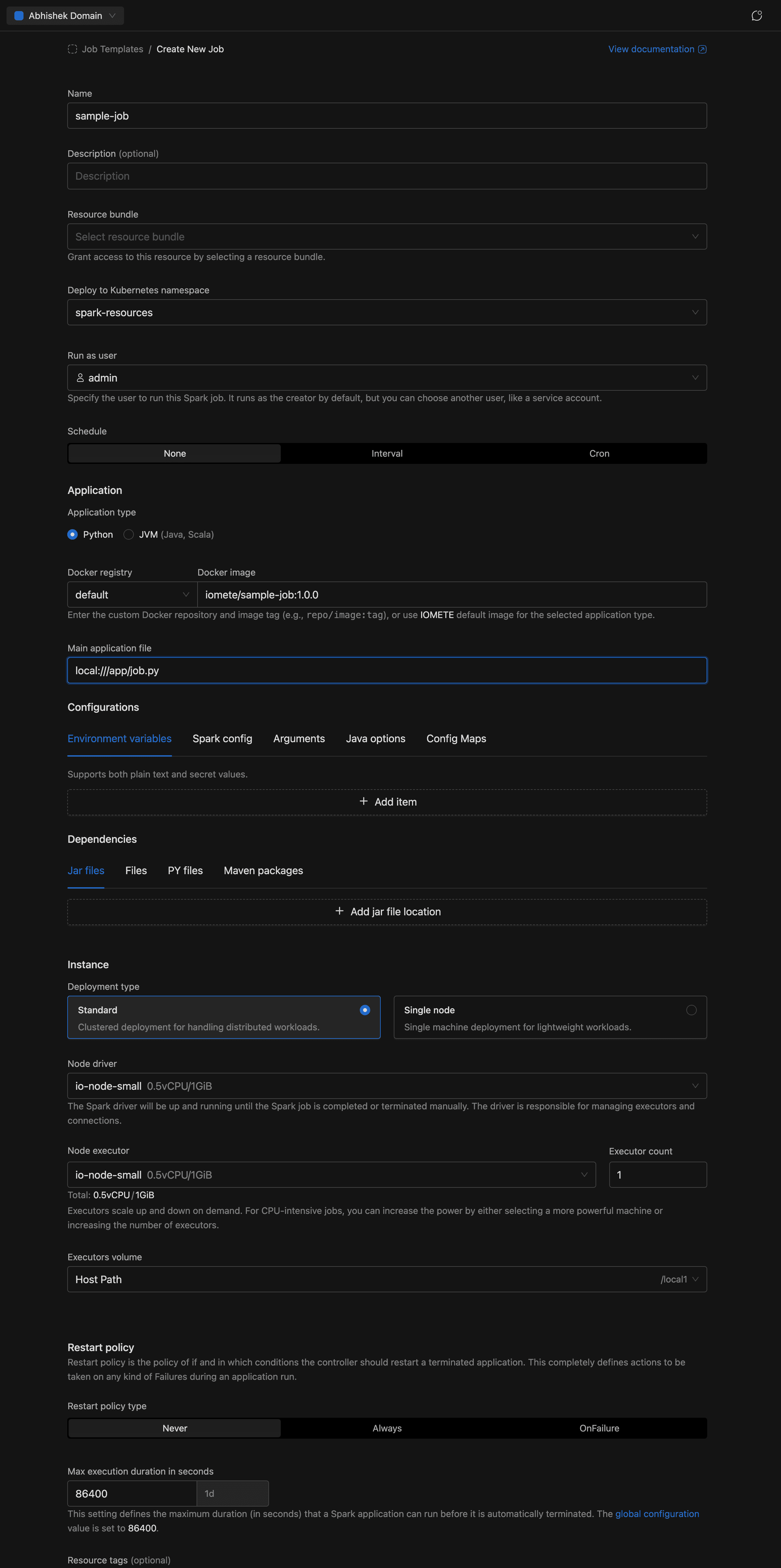The height and width of the screenshot is (1568, 781).
Task: Open the global configuration link
Action: point(656,1514)
